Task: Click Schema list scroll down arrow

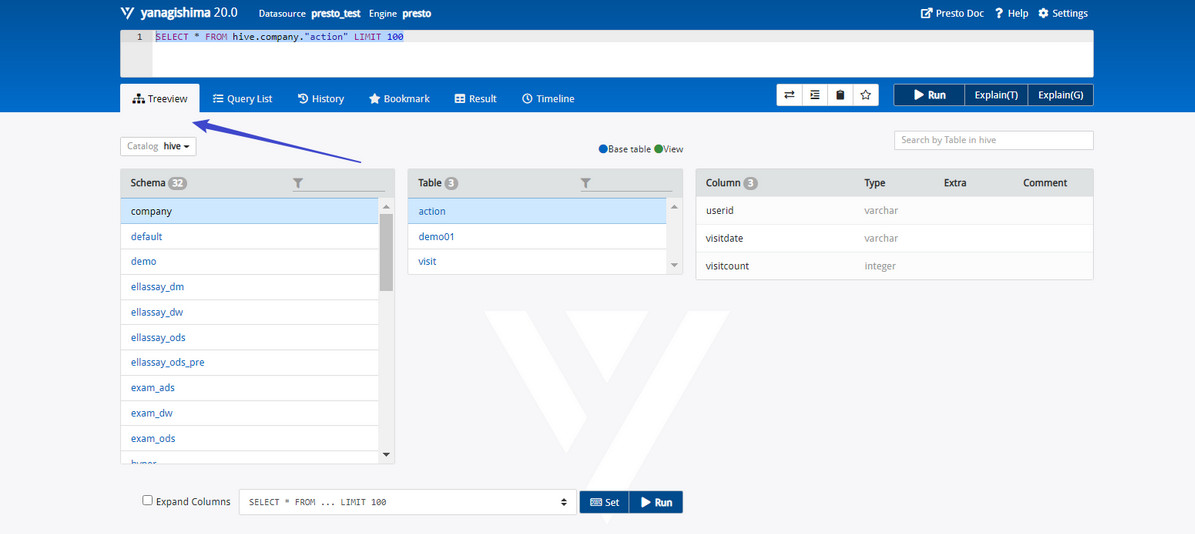Action: [x=386, y=455]
